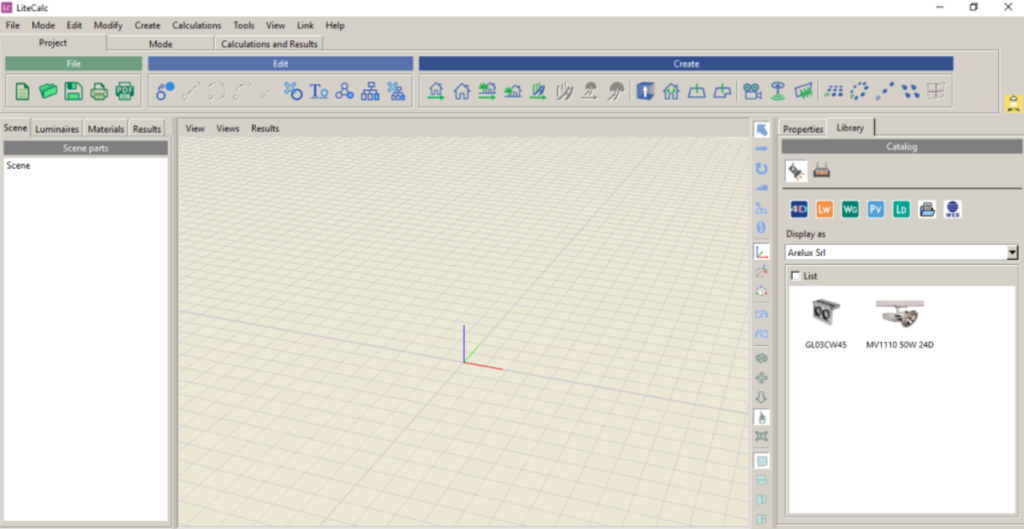1024x529 pixels.
Task: Click the PDF export icon
Action: [124, 91]
